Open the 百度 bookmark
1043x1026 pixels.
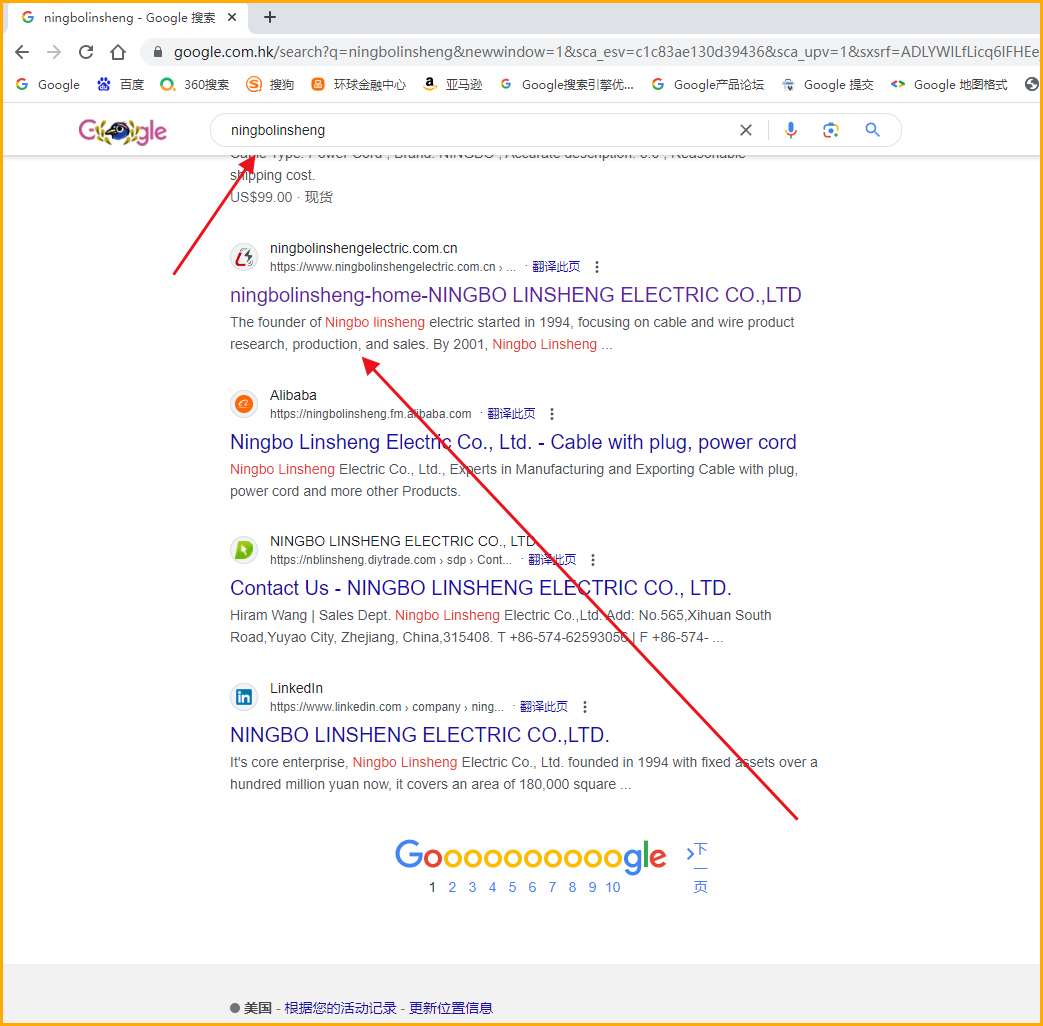[120, 85]
